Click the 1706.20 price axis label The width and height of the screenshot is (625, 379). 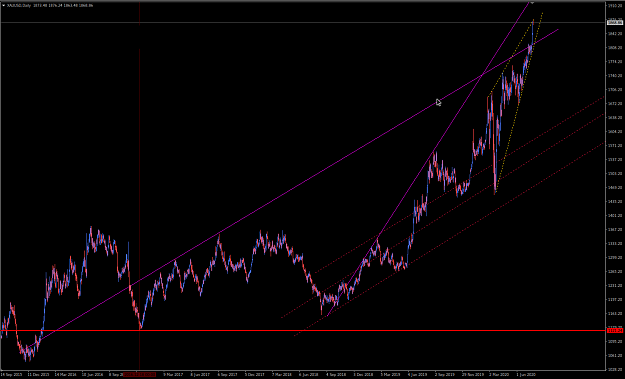point(616,90)
